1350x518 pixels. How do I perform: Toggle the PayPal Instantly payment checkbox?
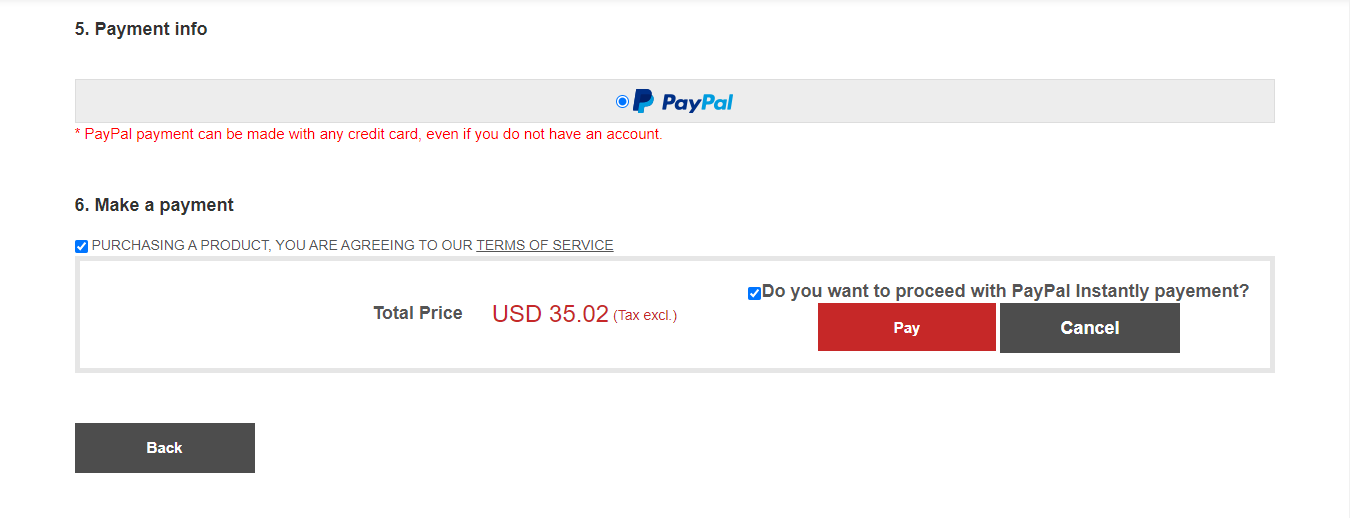click(754, 293)
